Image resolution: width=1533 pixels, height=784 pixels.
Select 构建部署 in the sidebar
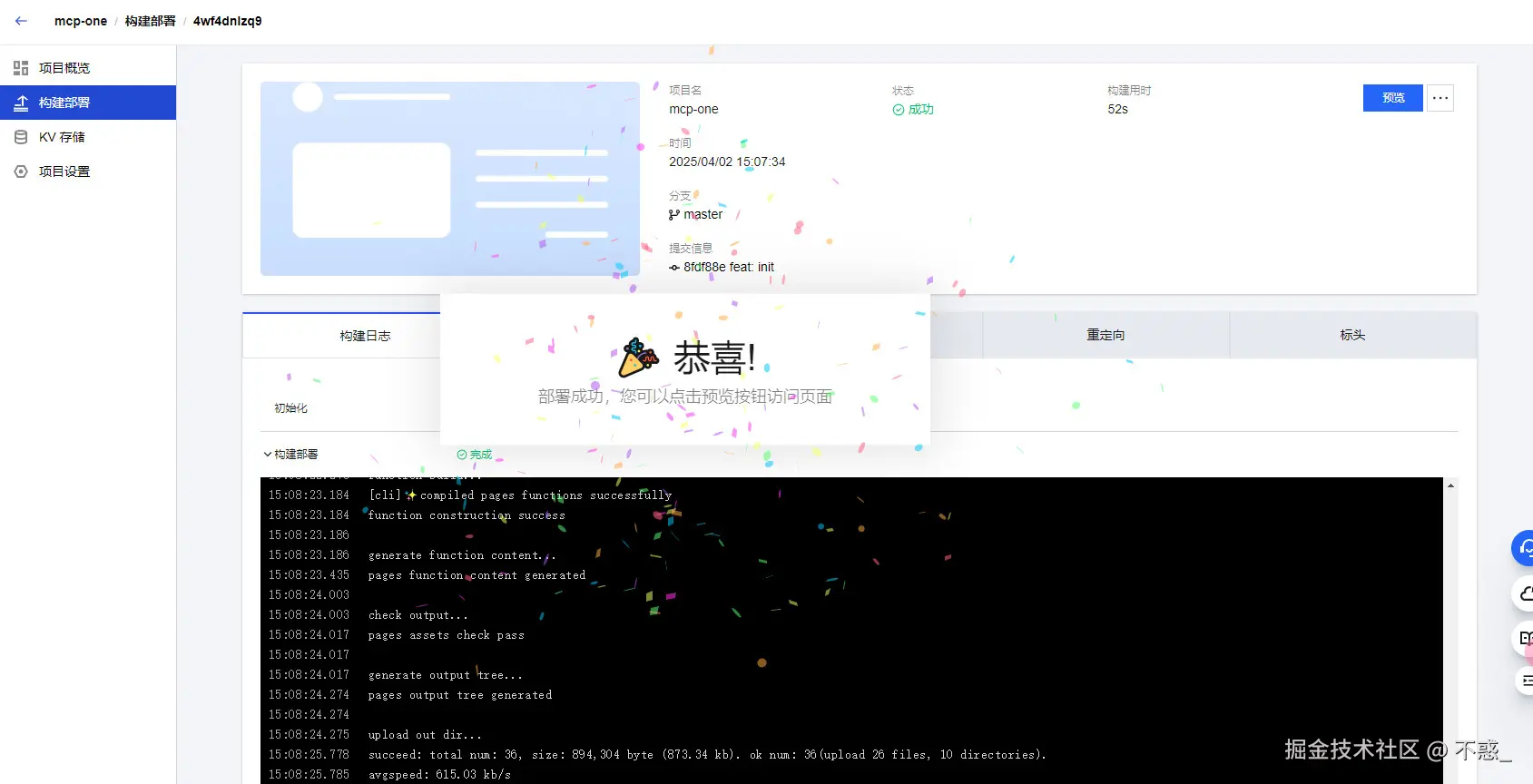click(x=88, y=103)
